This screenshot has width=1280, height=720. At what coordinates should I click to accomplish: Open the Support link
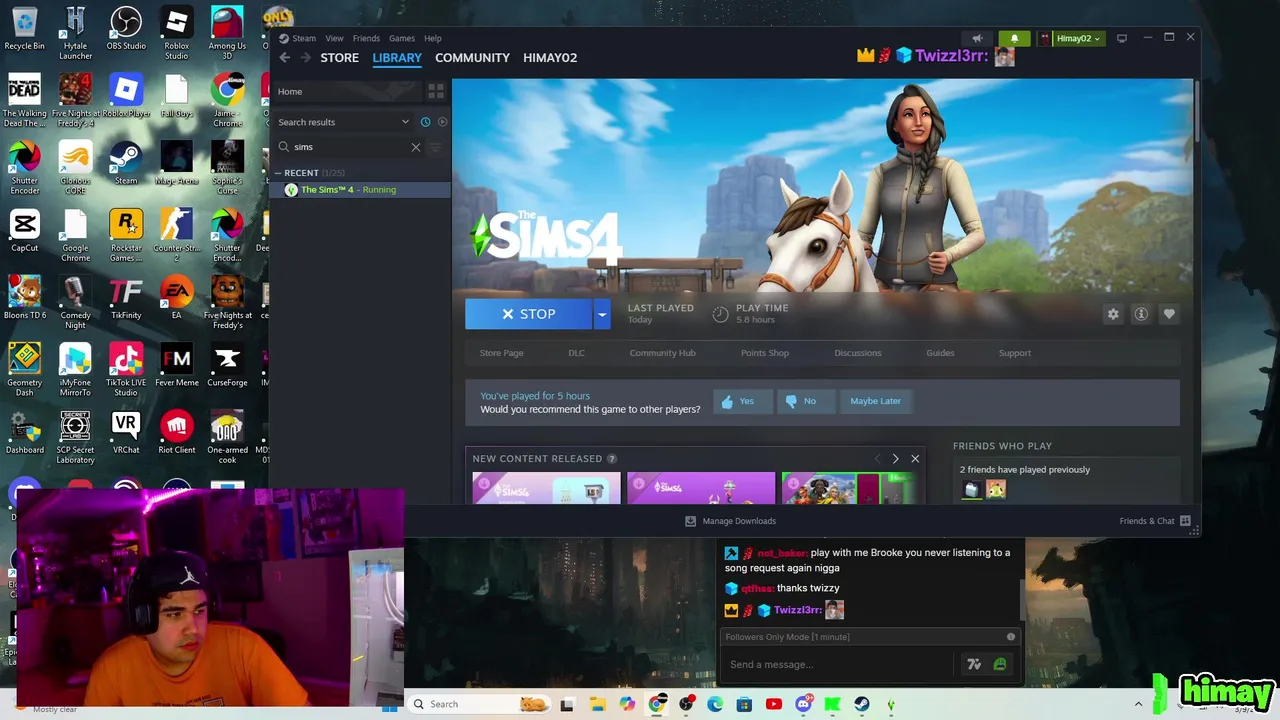[1014, 353]
